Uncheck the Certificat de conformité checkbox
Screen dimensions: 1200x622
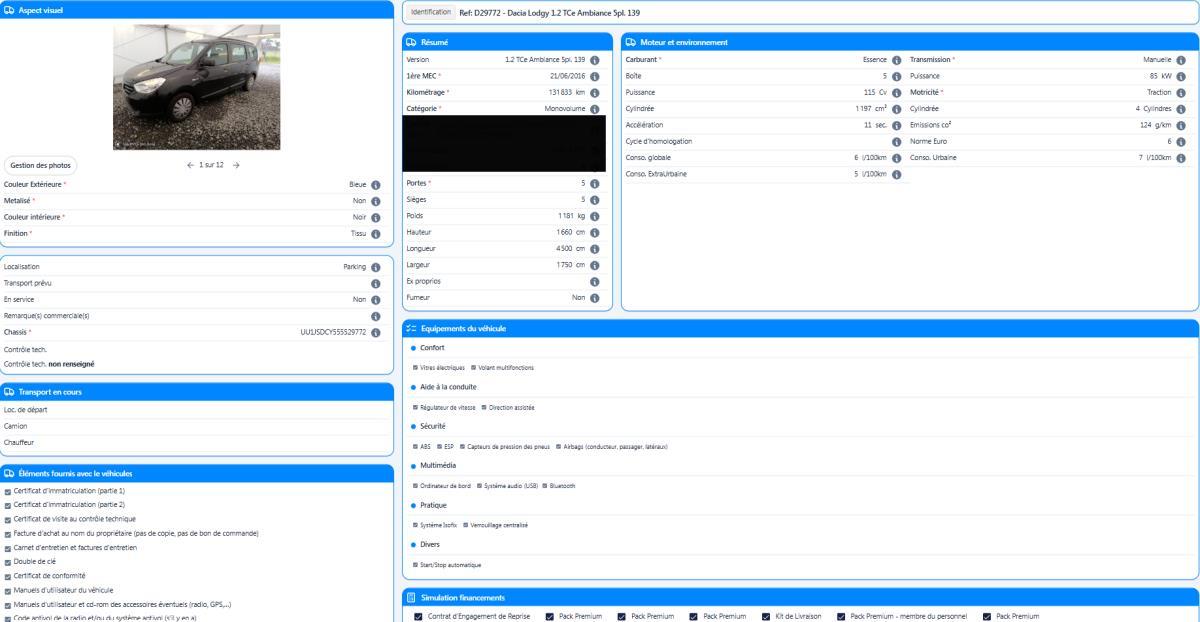pyautogui.click(x=9, y=576)
